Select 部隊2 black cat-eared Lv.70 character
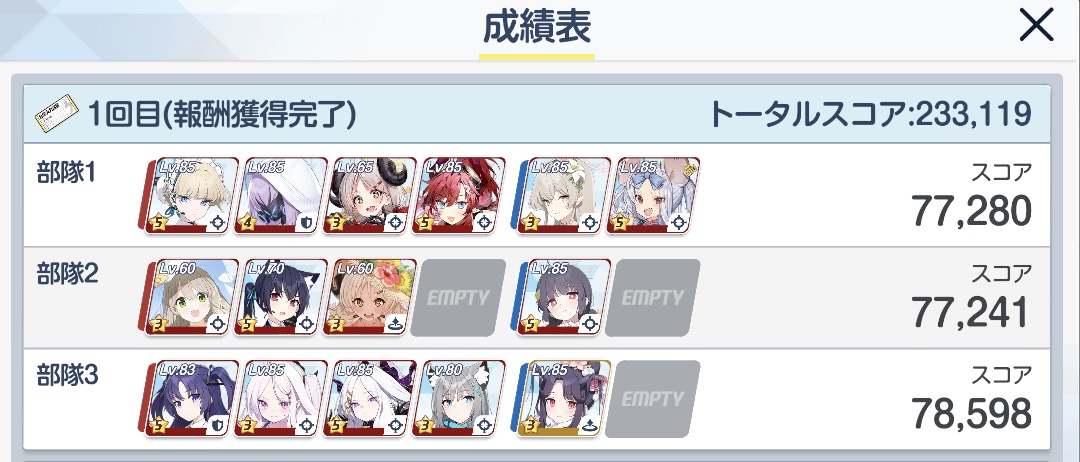Image resolution: width=1080 pixels, height=462 pixels. coord(280,297)
